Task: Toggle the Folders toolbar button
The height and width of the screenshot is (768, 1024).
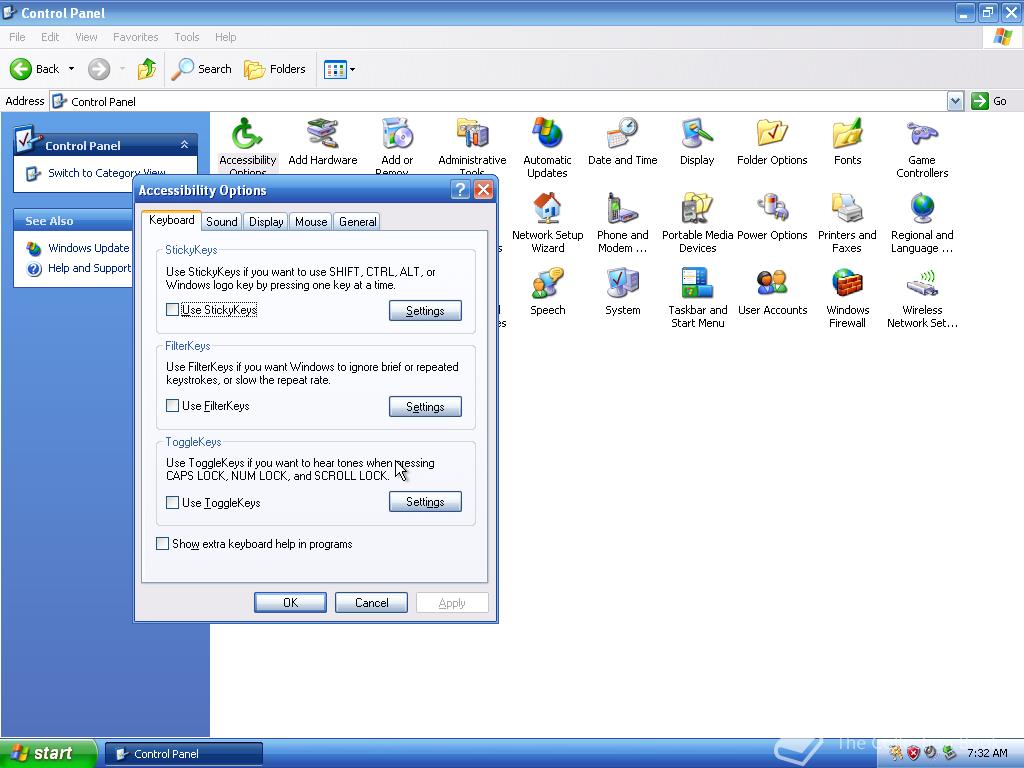Action: 274,69
